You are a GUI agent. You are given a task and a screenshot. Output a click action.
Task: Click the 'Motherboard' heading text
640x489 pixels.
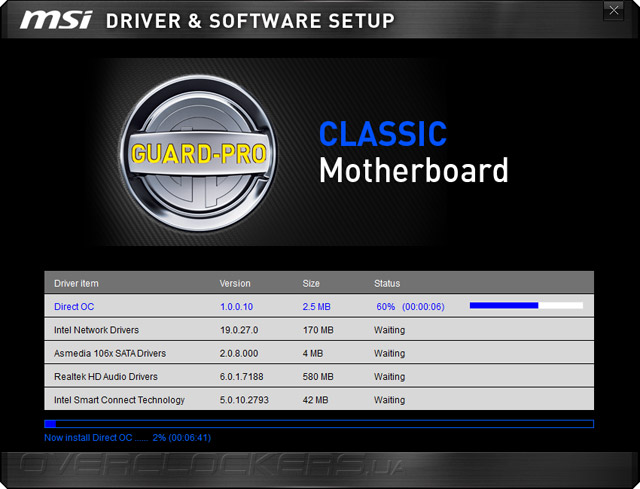[413, 170]
